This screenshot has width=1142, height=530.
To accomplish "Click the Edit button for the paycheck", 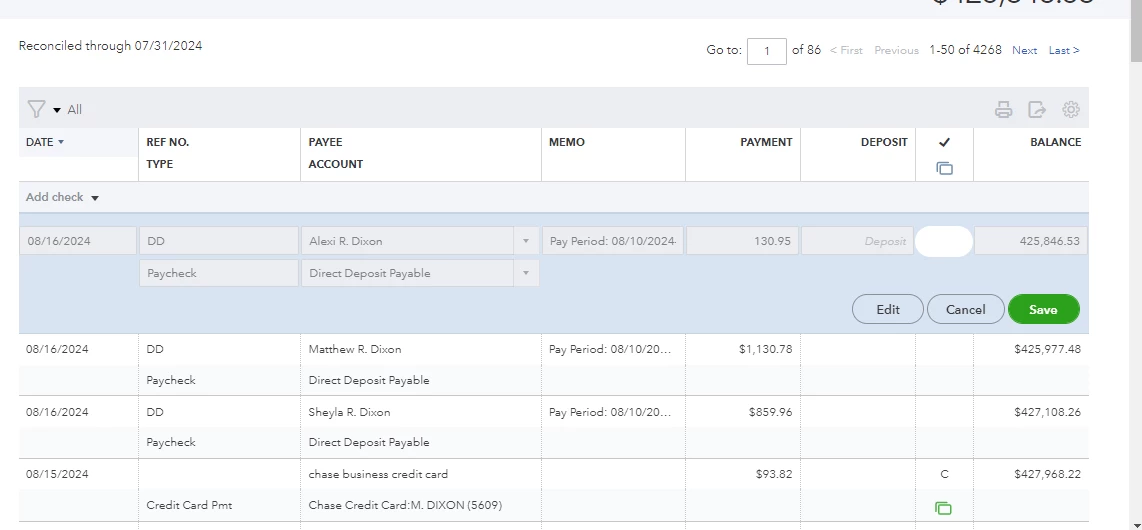I will click(888, 309).
